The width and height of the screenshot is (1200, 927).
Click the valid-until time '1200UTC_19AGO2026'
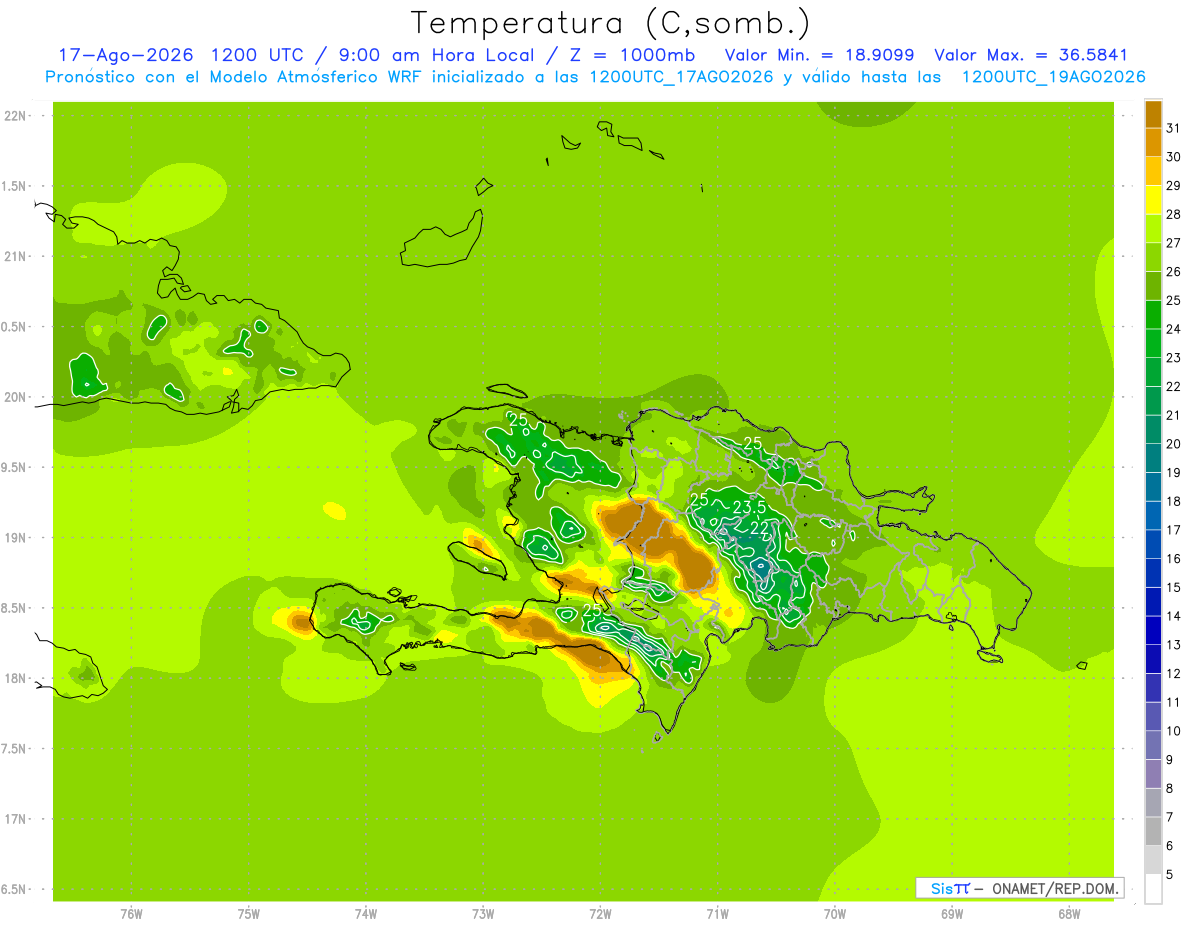tap(1053, 77)
